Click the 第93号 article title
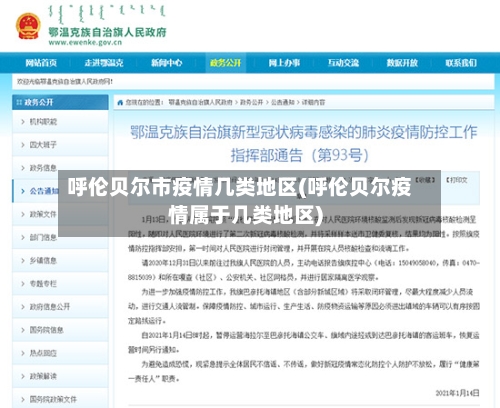The height and width of the screenshot is (408, 500). point(304,144)
